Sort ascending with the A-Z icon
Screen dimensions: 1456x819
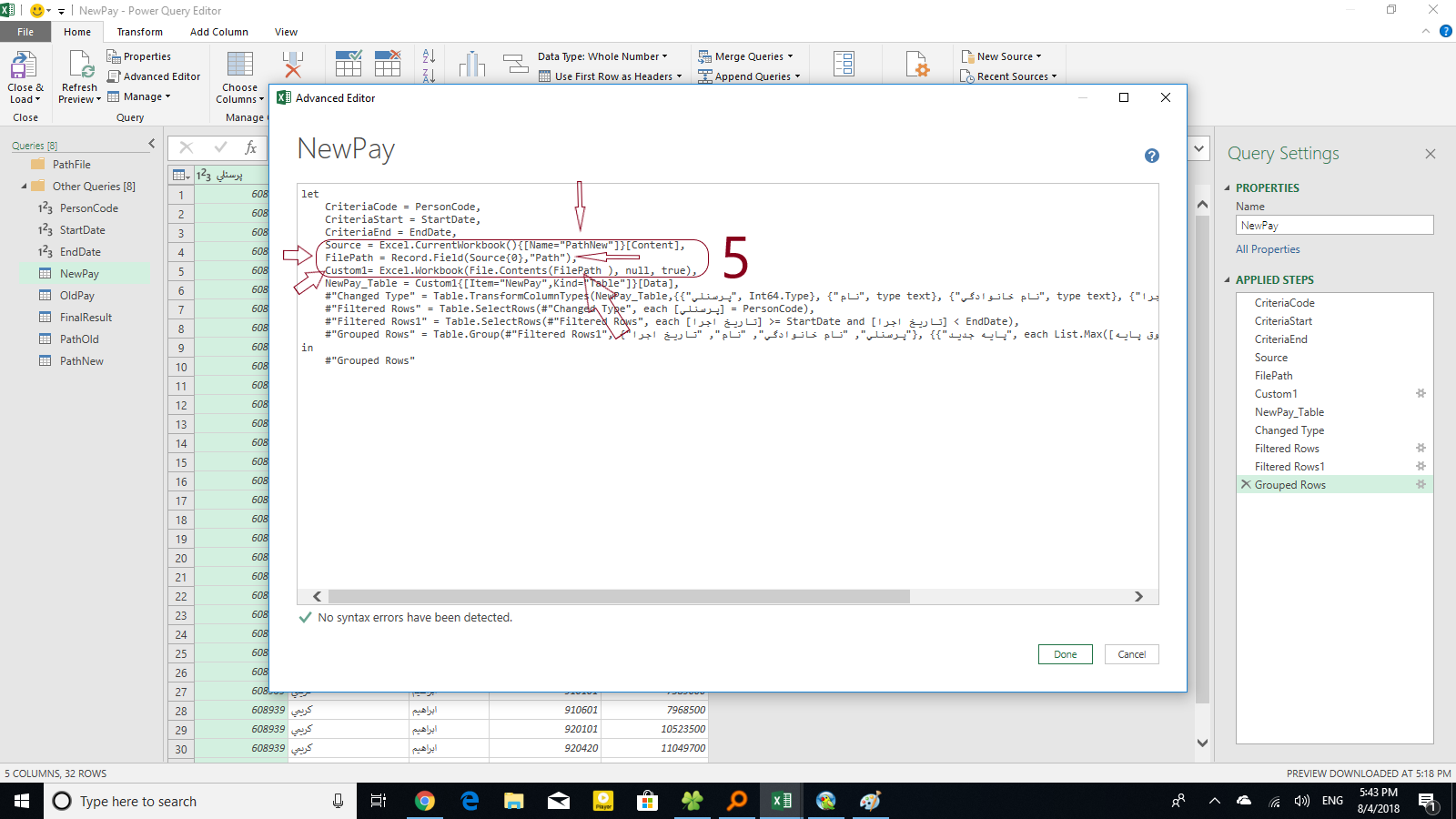(429, 56)
